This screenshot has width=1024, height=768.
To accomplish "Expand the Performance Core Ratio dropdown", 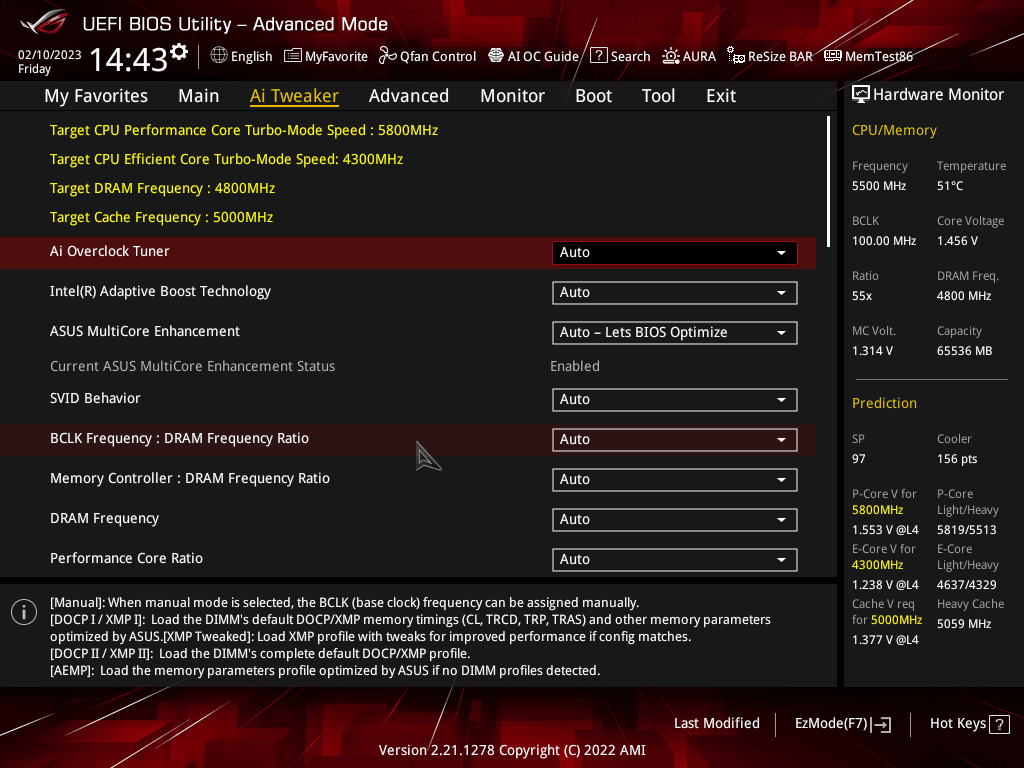I will [x=675, y=560].
